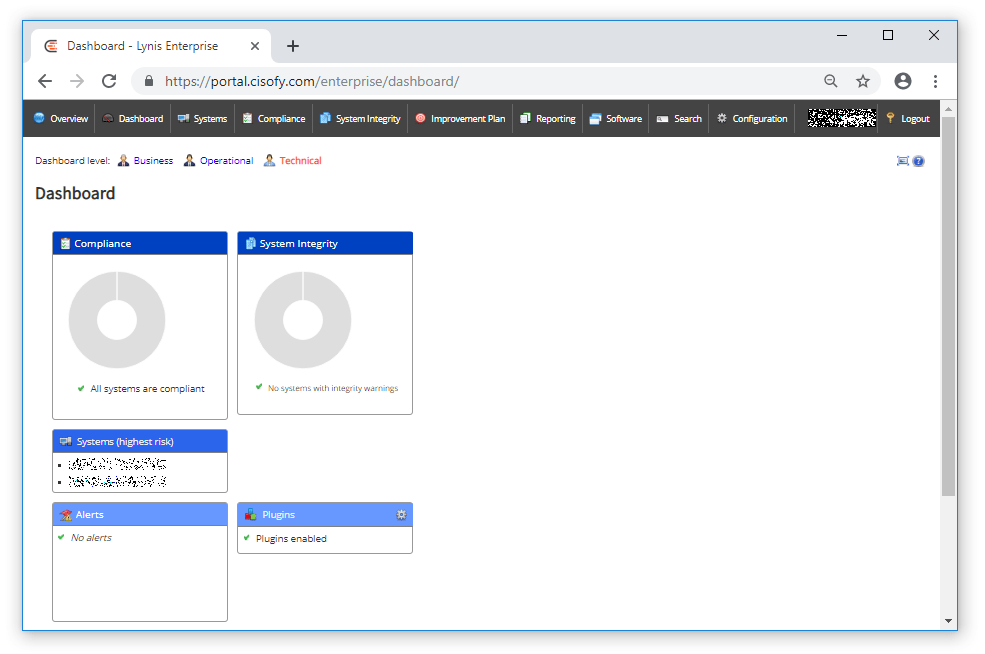Click the Reporting documents icon
Viewport: 985px width, 654px height.
[525, 117]
